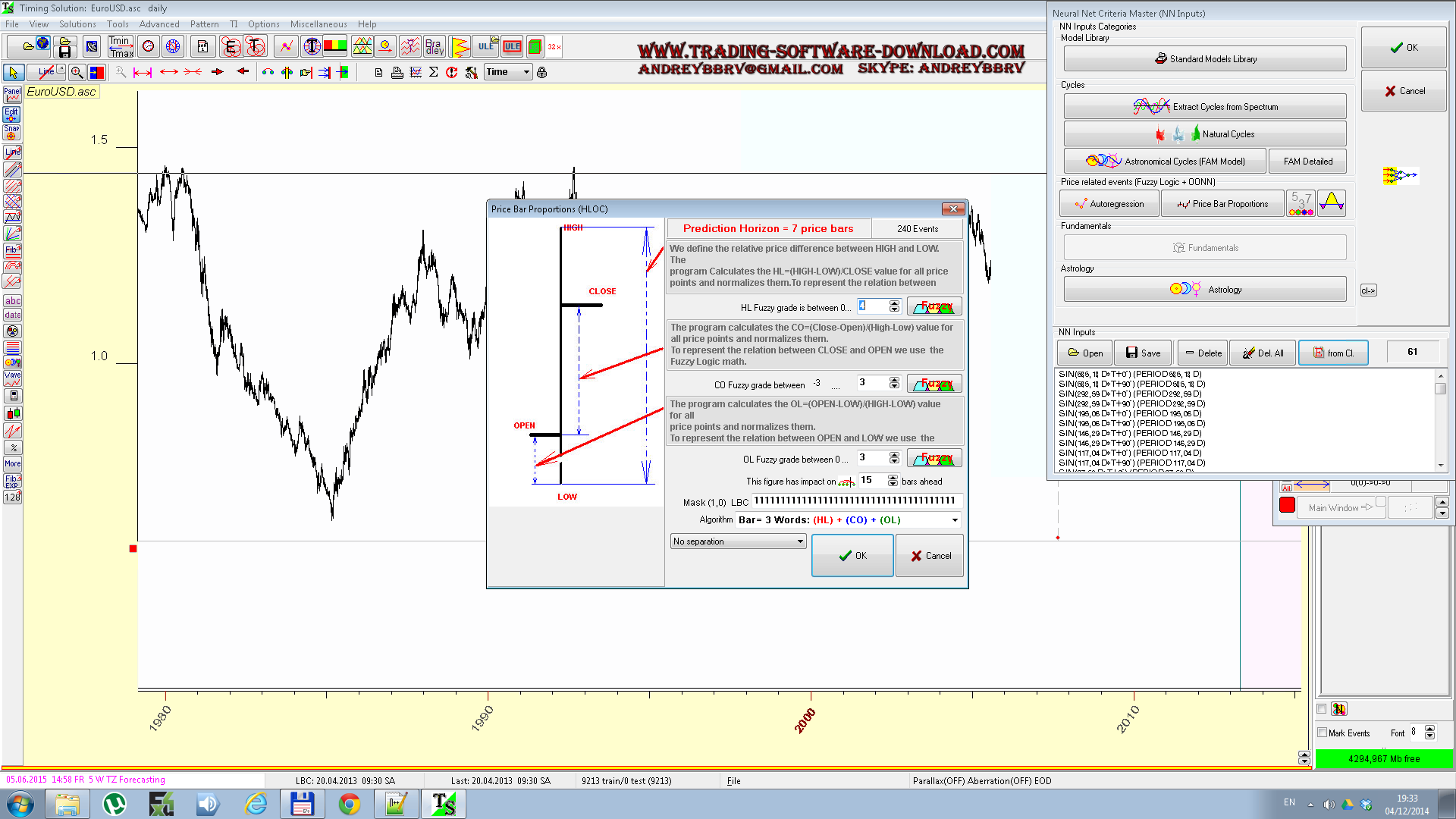This screenshot has width=1456, height=819.
Task: Click the print icon in toolbar
Action: point(397,73)
